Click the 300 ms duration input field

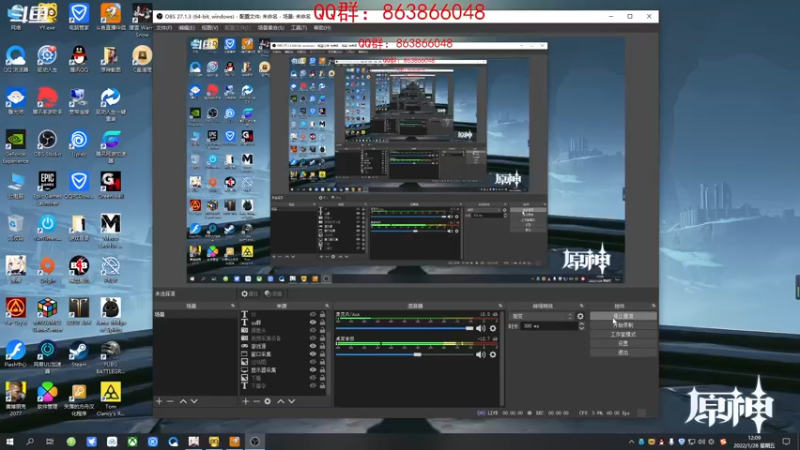coord(548,326)
